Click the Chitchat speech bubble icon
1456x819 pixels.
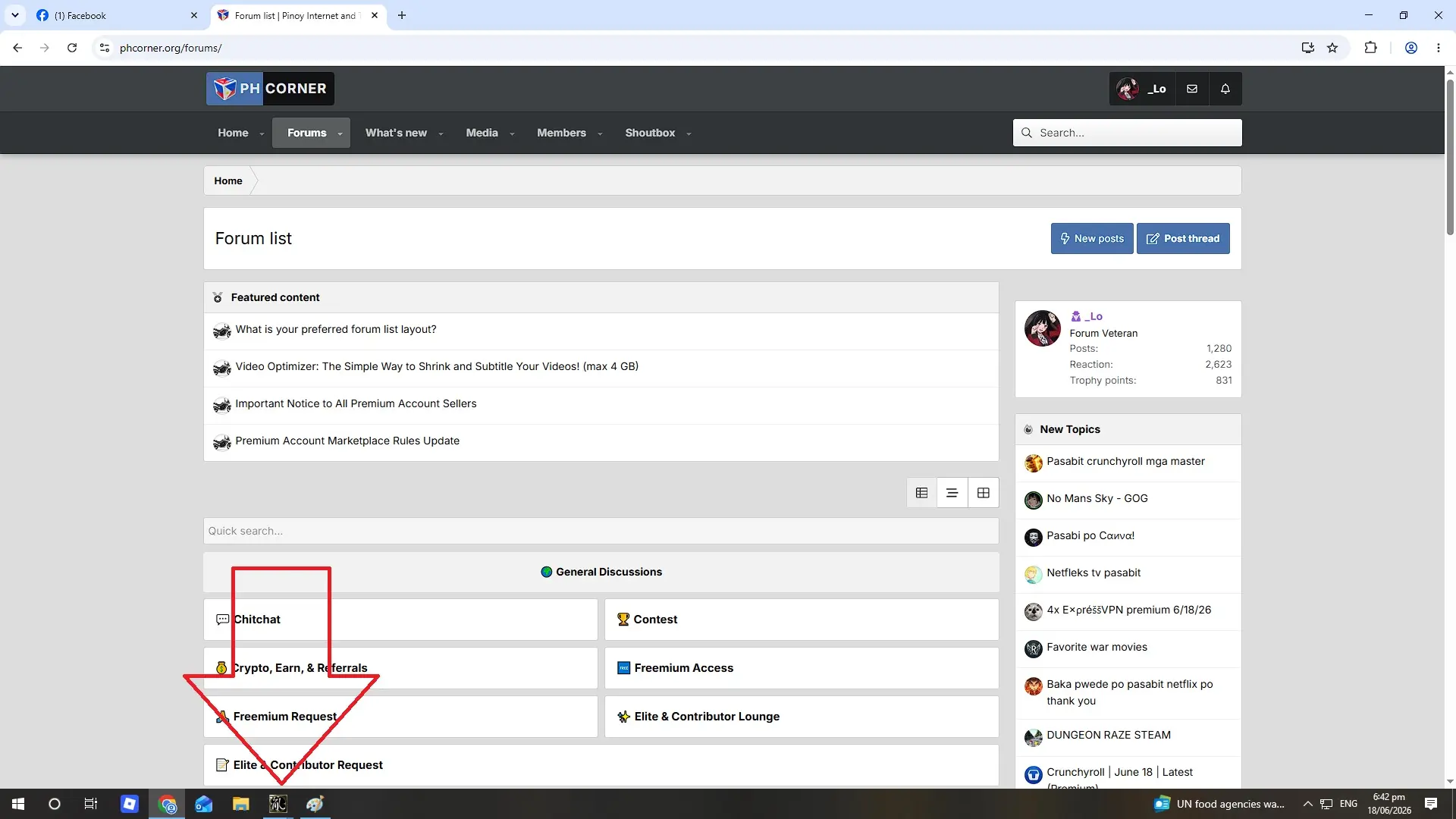[222, 620]
